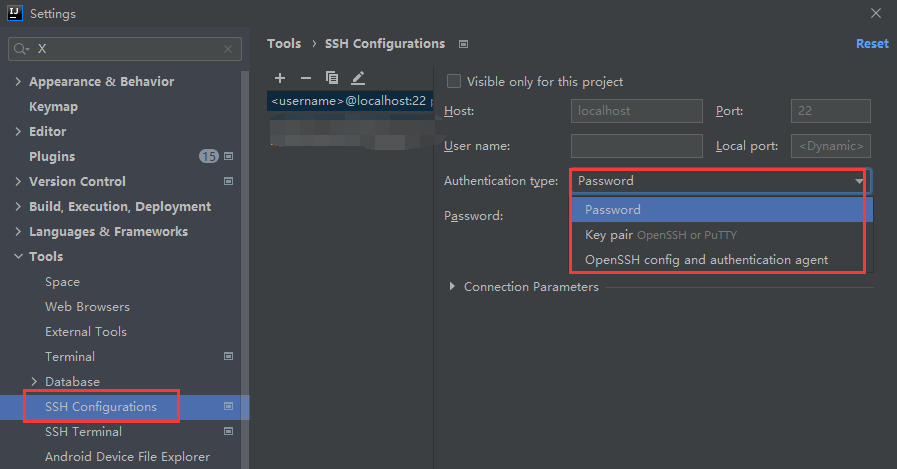Collapse the Tools section

coord(18,256)
